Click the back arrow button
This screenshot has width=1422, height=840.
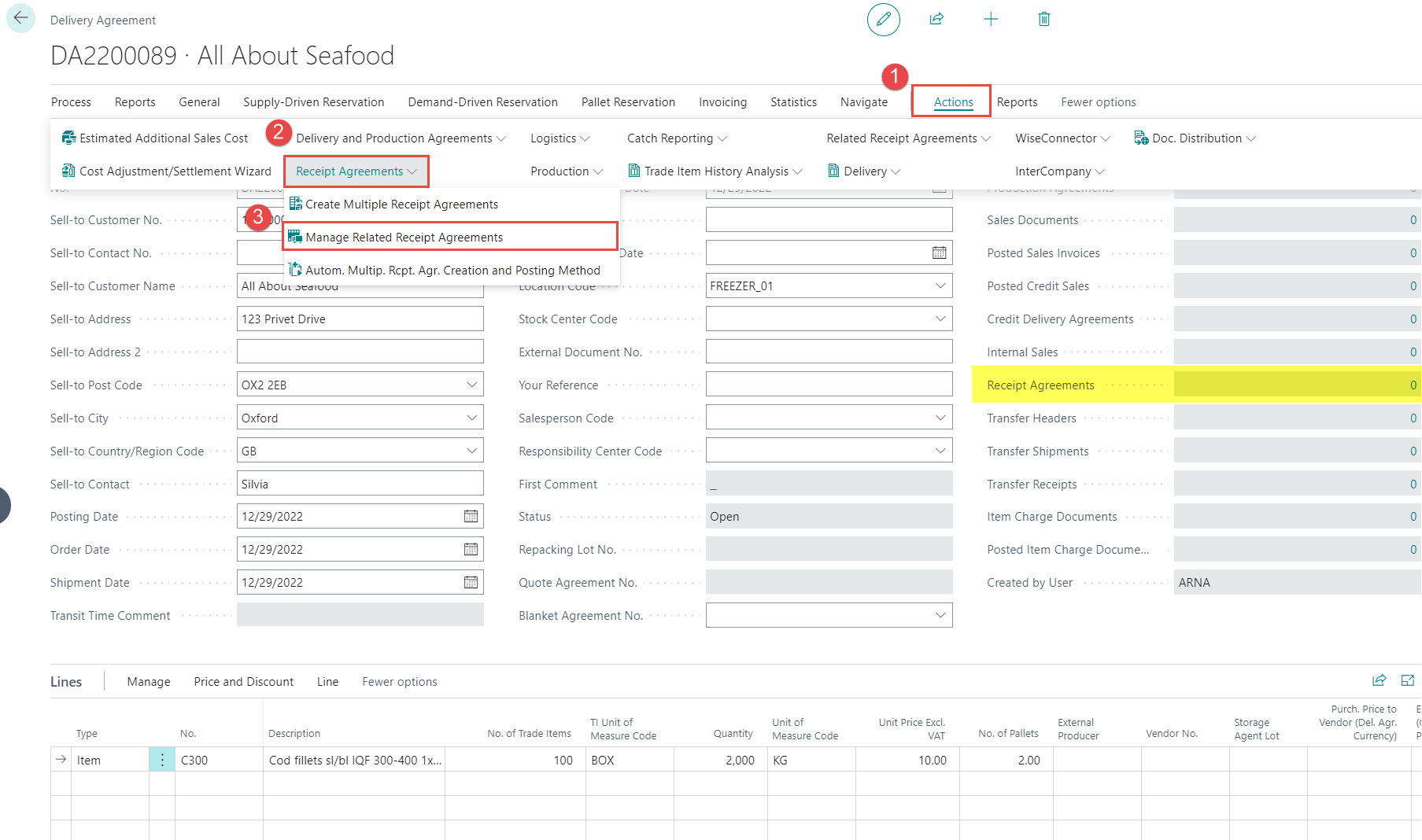pos(20,18)
